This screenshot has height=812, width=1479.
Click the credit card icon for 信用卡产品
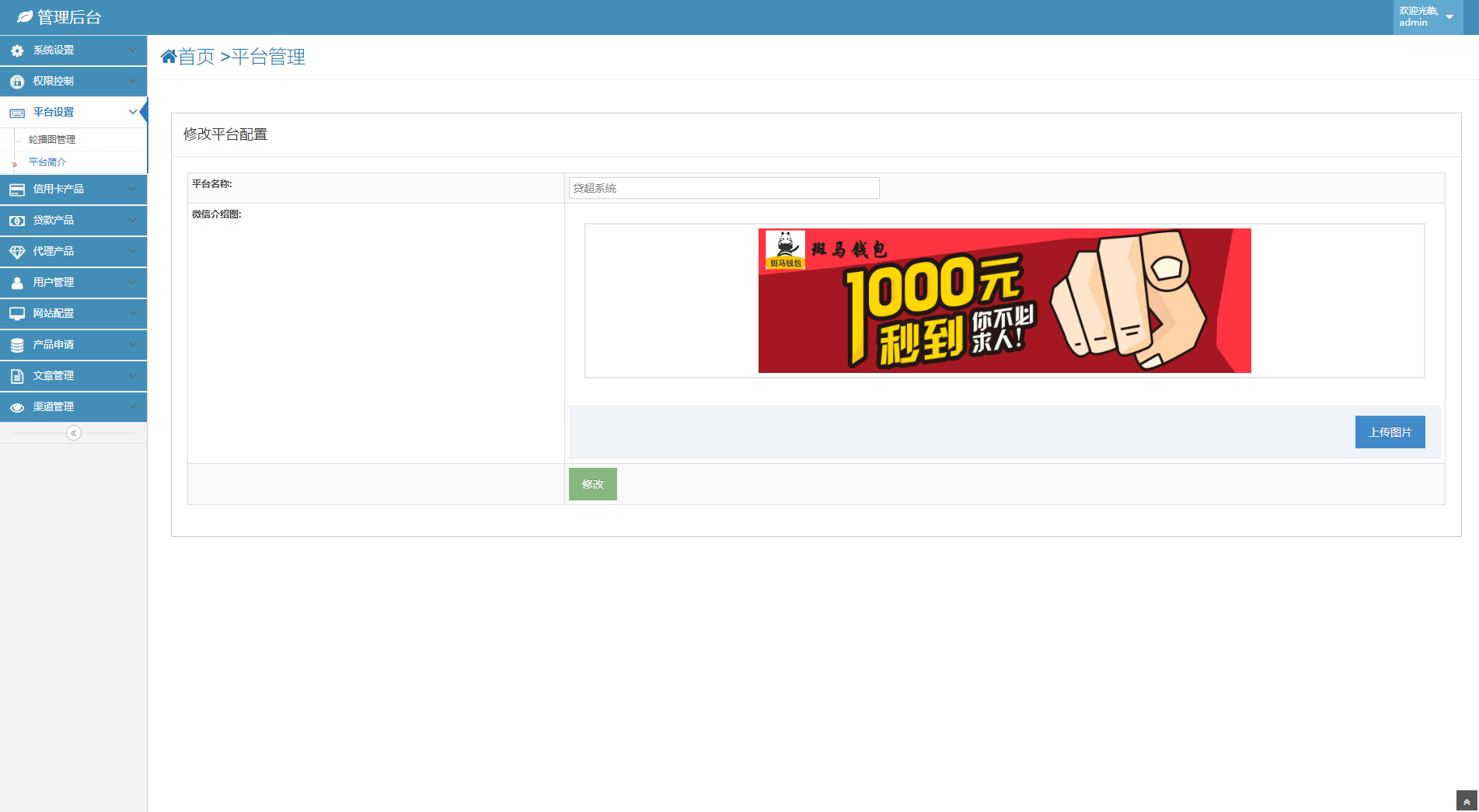click(17, 190)
